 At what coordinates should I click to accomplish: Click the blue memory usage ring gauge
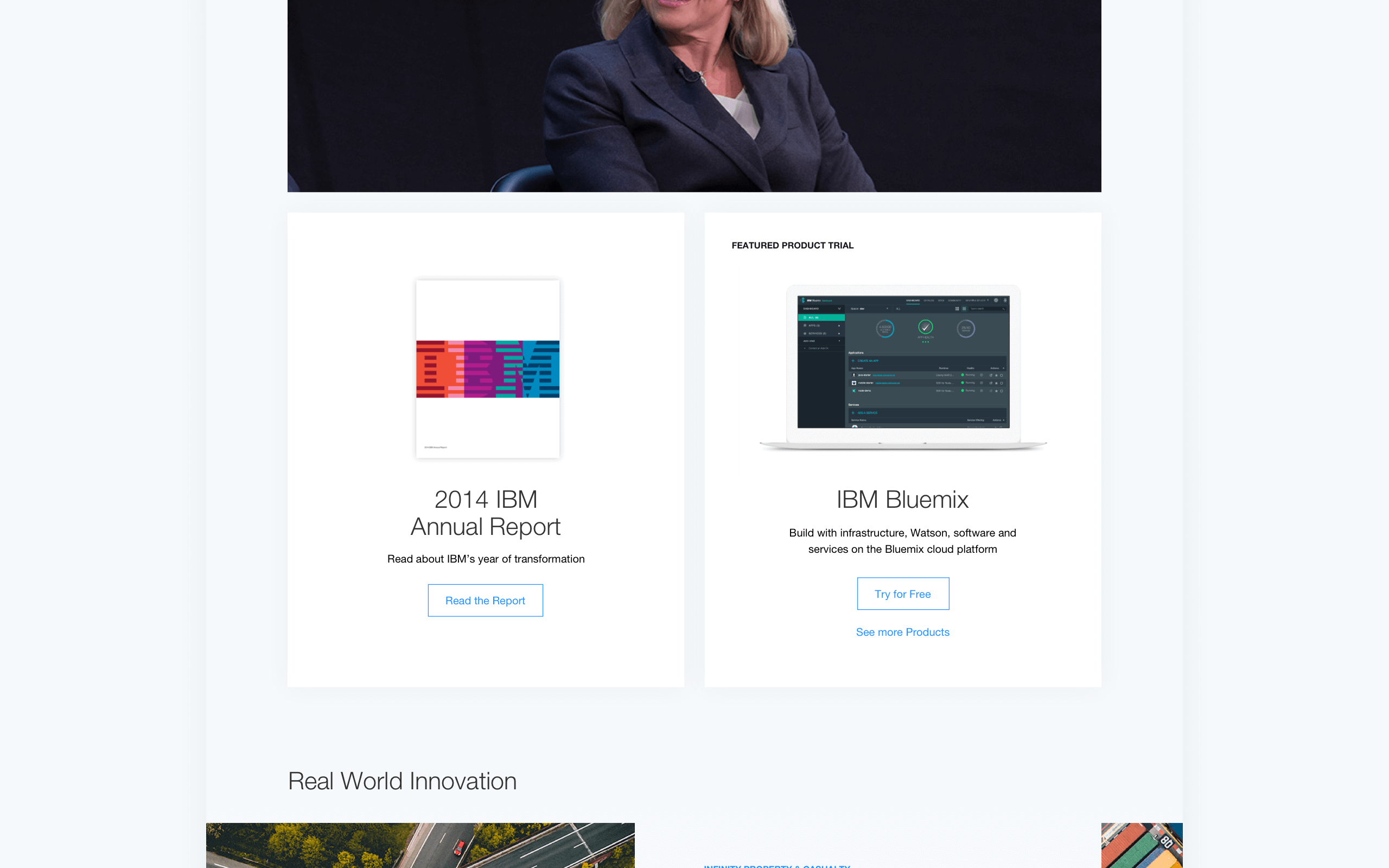885,329
